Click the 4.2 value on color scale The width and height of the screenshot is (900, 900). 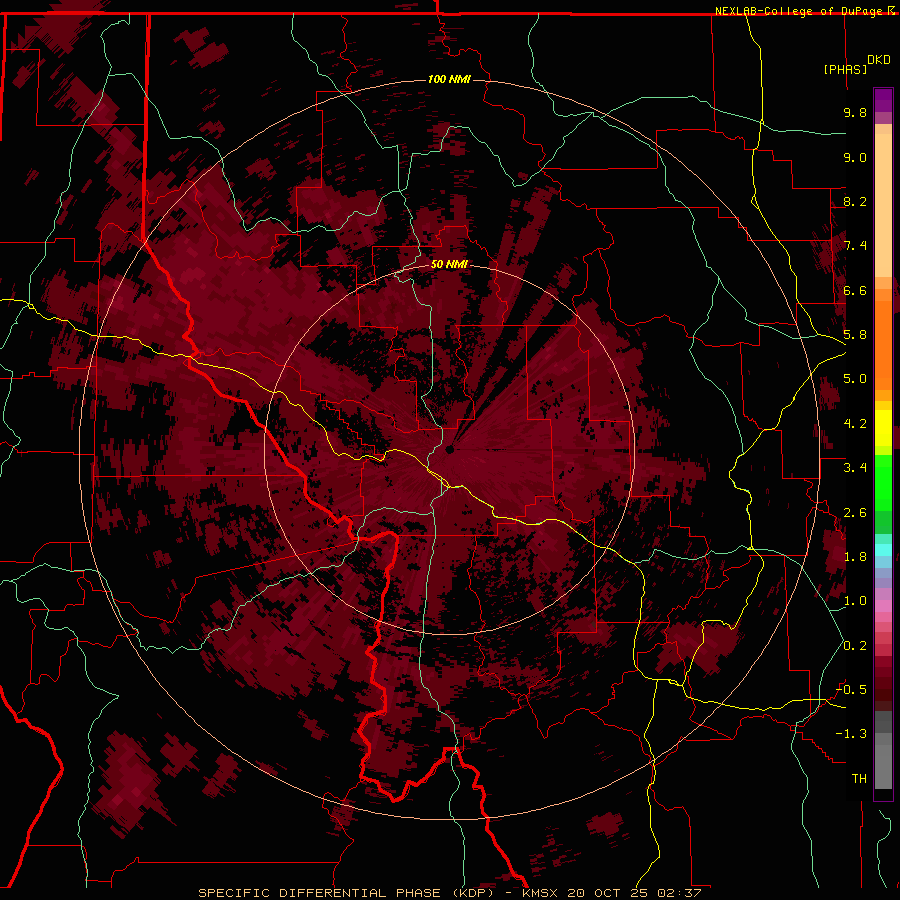[855, 424]
